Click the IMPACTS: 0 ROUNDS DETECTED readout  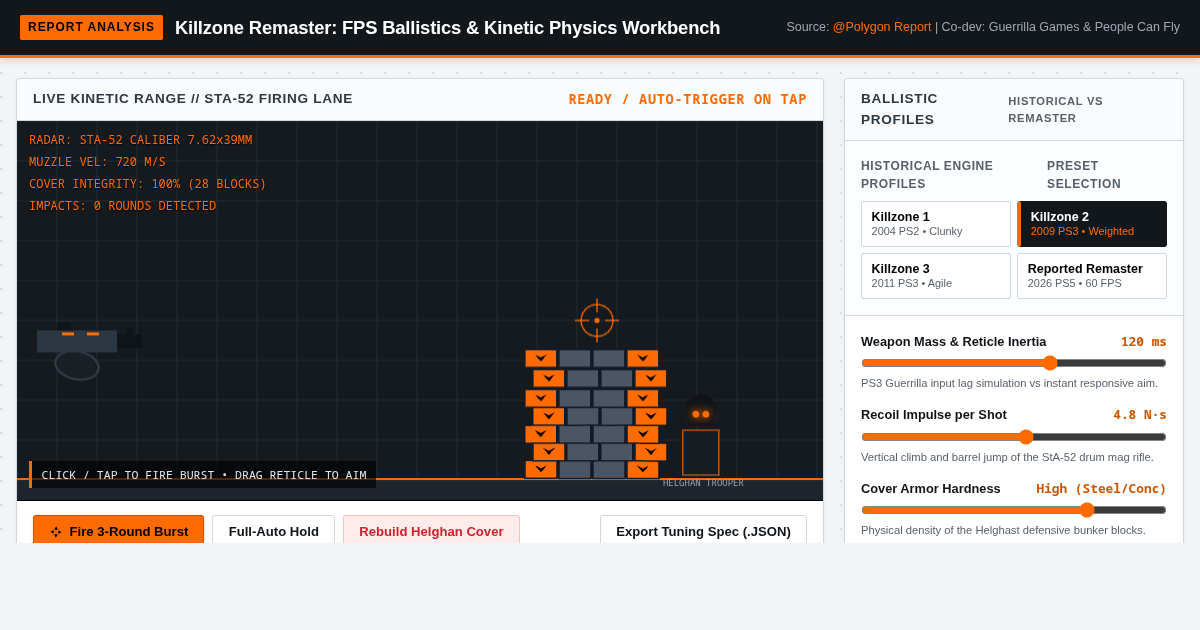pos(122,206)
